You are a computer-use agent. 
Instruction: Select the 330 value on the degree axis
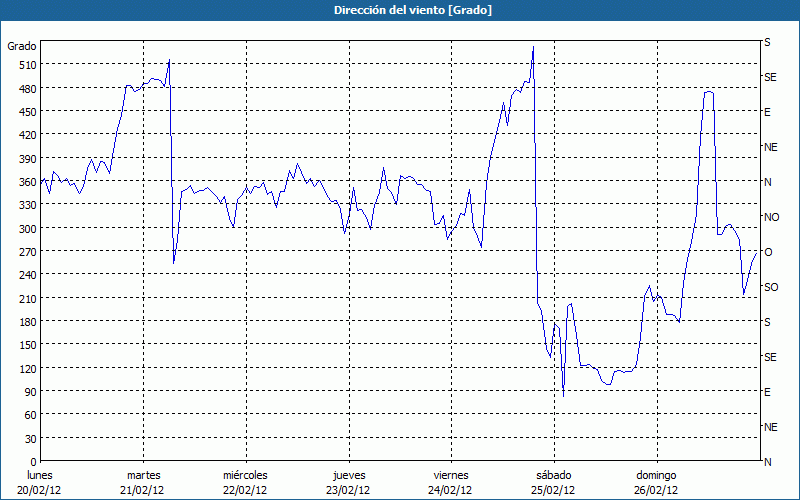click(x=27, y=205)
